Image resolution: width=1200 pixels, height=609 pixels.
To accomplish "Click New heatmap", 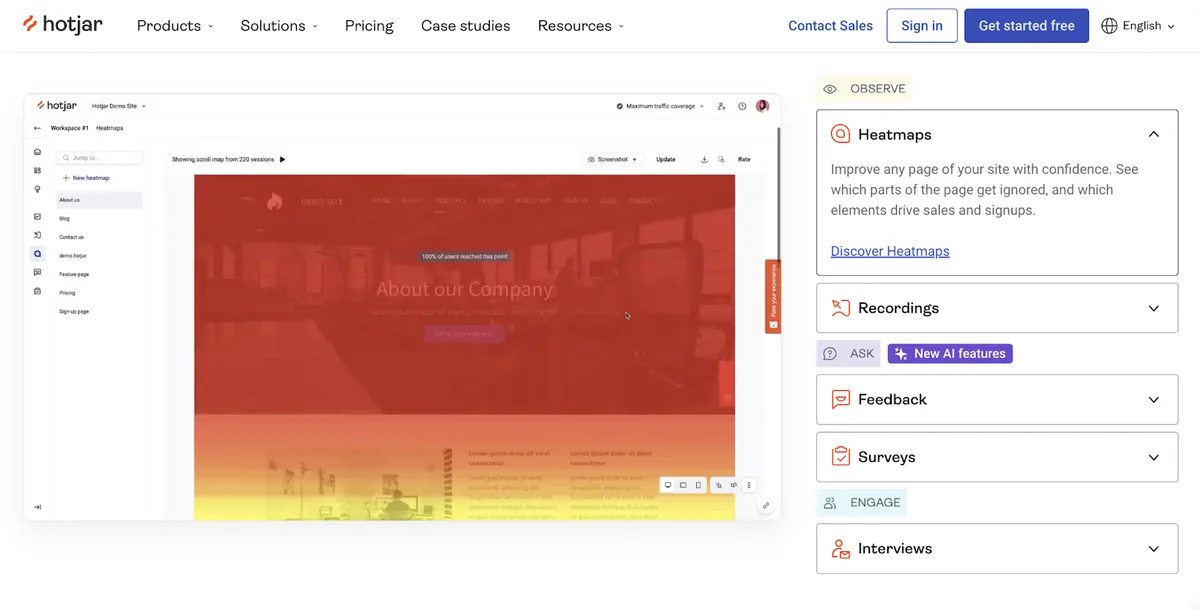I will [86, 178].
